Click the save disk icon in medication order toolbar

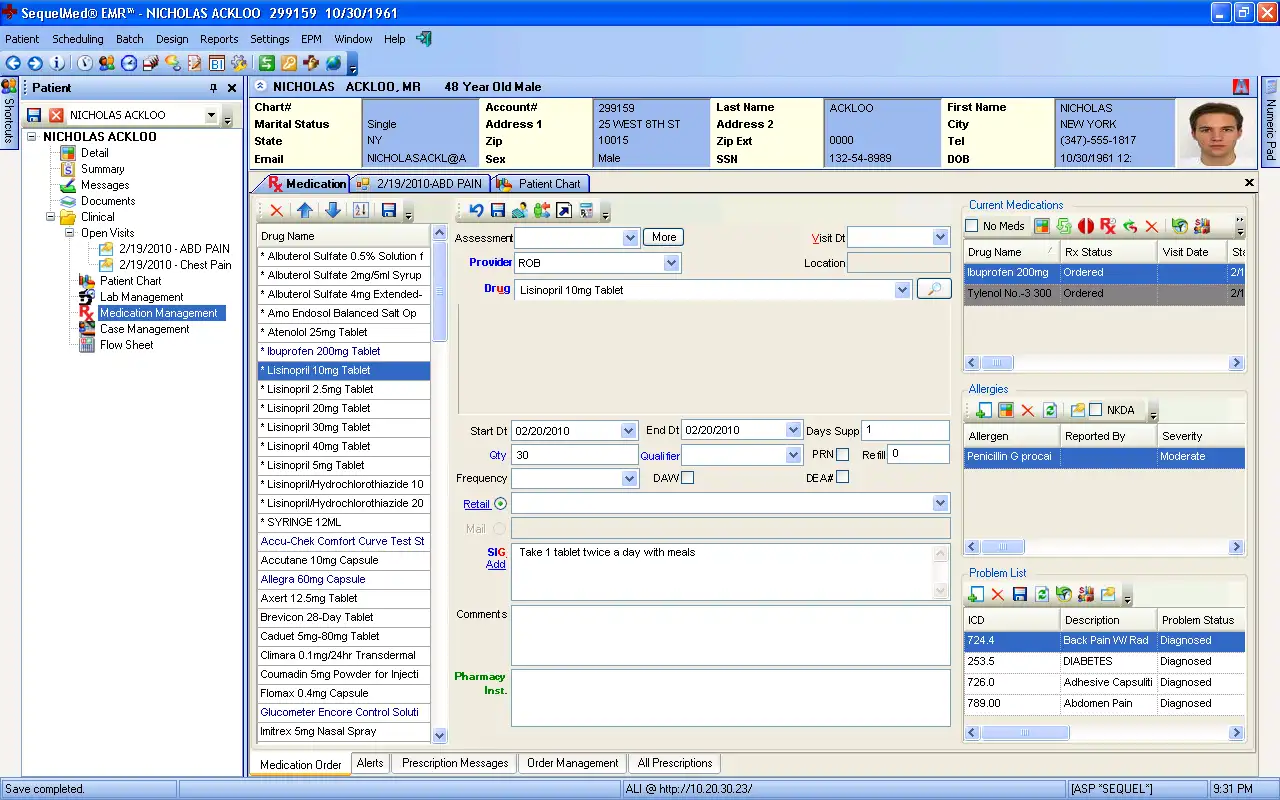[x=496, y=210]
